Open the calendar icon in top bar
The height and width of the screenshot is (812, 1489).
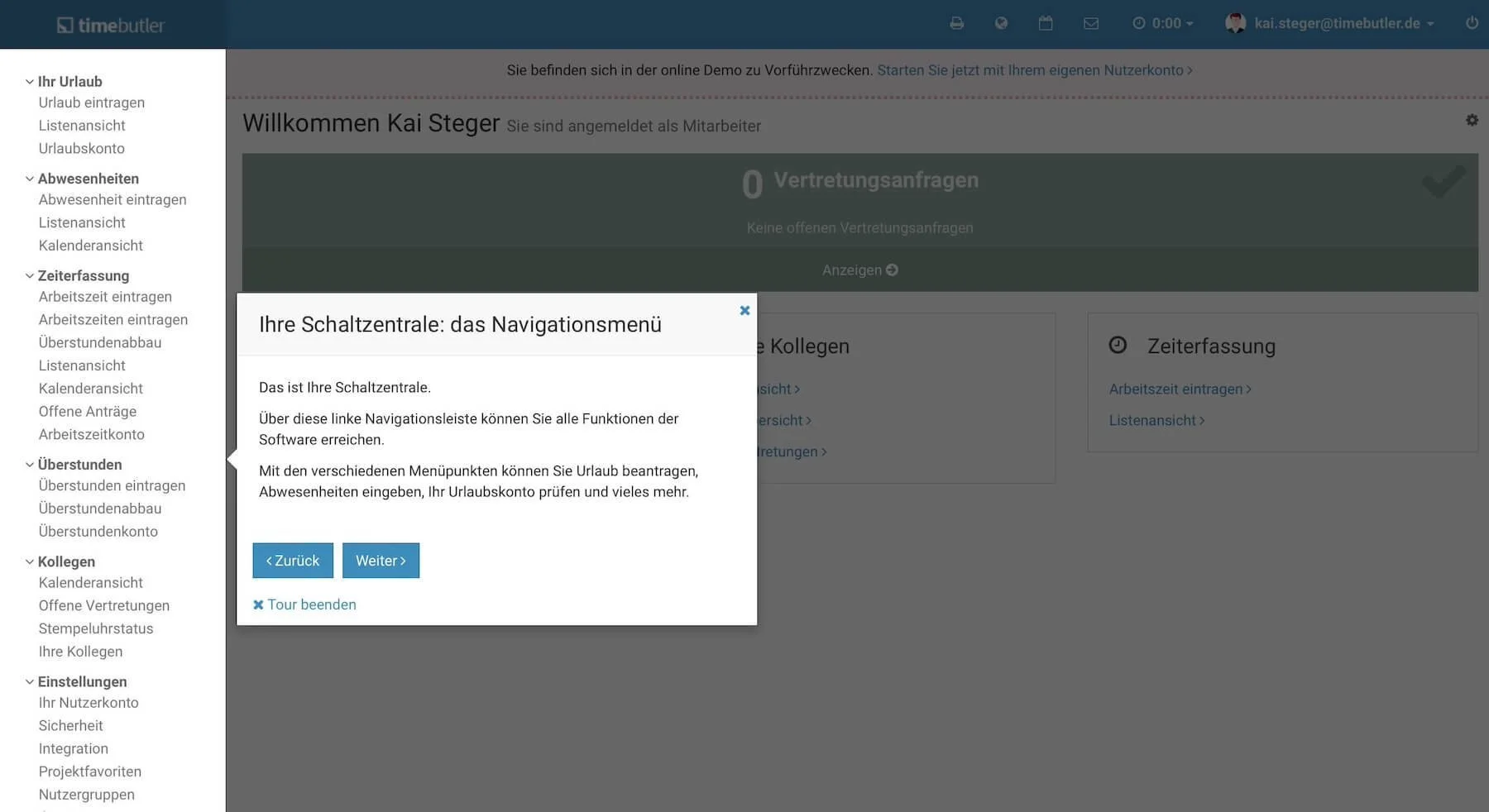coord(1046,23)
